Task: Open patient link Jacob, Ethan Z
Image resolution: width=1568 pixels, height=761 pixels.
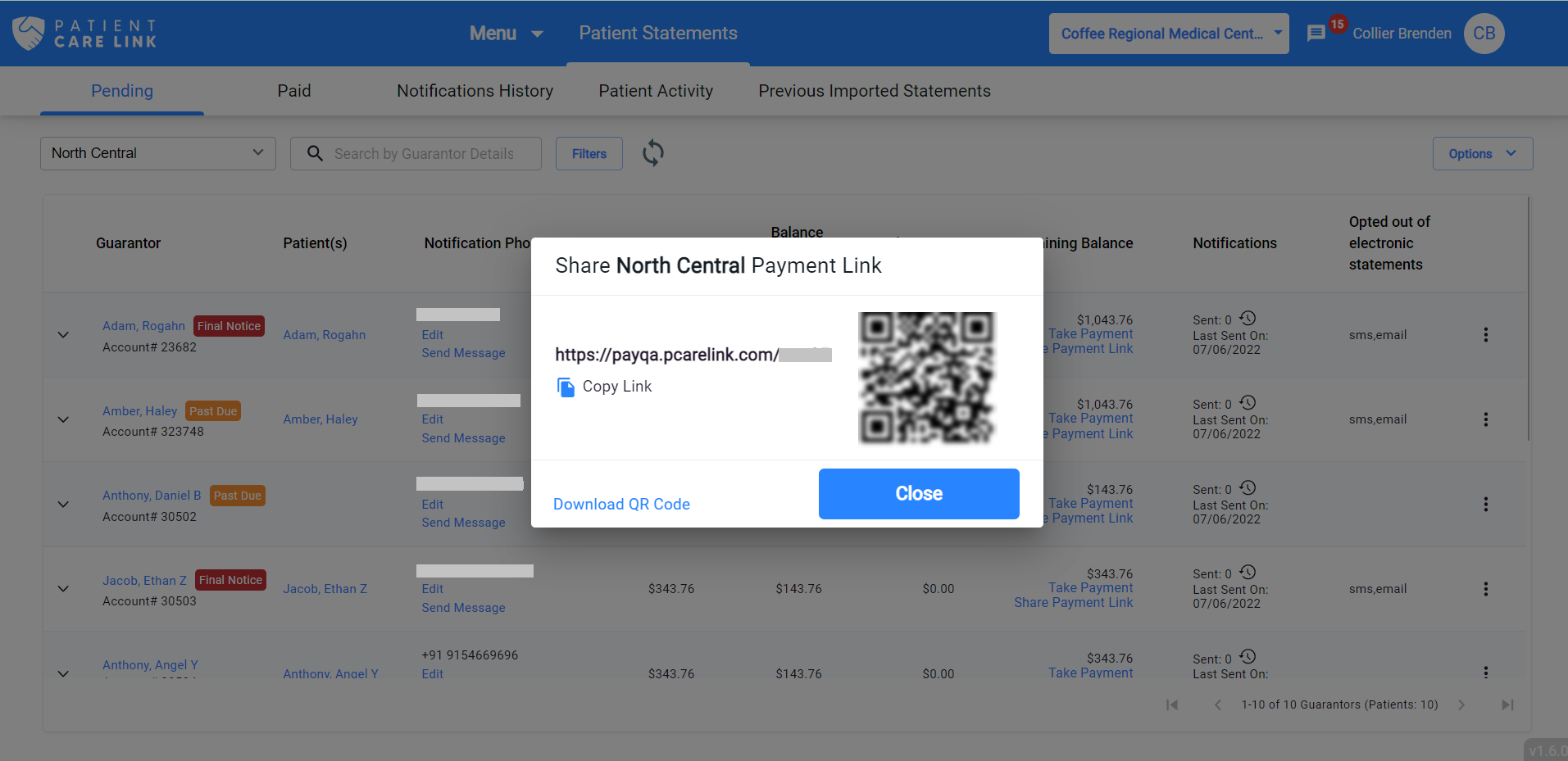Action: (x=325, y=589)
